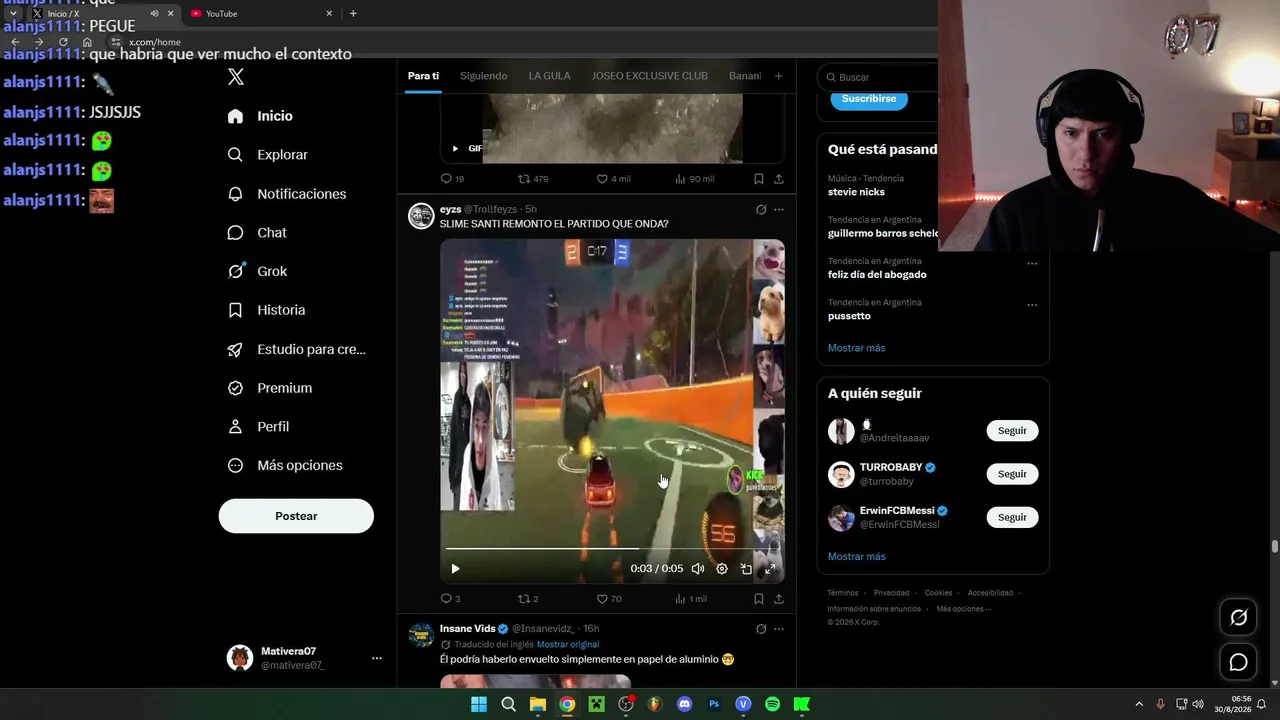Open Windows Start menu
Image resolution: width=1280 pixels, height=720 pixels.
pos(479,704)
